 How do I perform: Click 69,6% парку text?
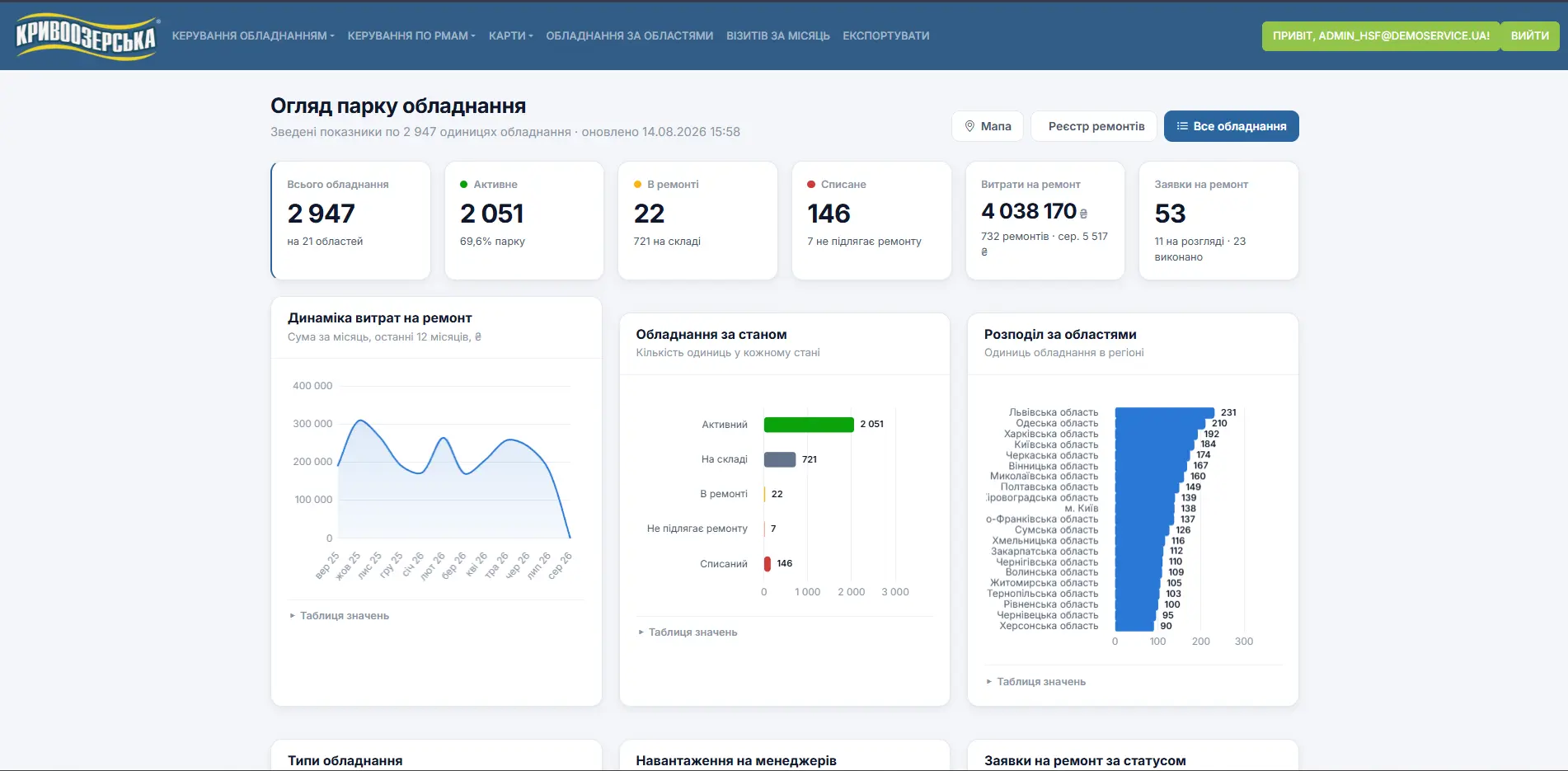click(492, 242)
